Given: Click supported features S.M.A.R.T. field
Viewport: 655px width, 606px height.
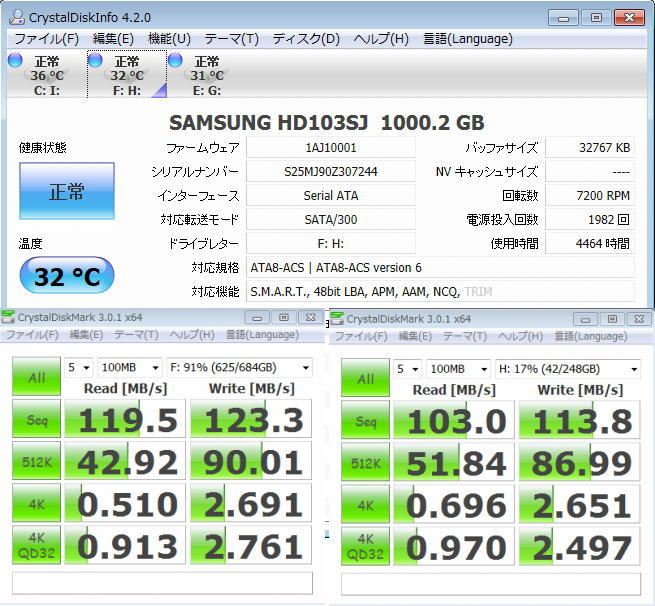Looking at the screenshot, I should point(441,291).
